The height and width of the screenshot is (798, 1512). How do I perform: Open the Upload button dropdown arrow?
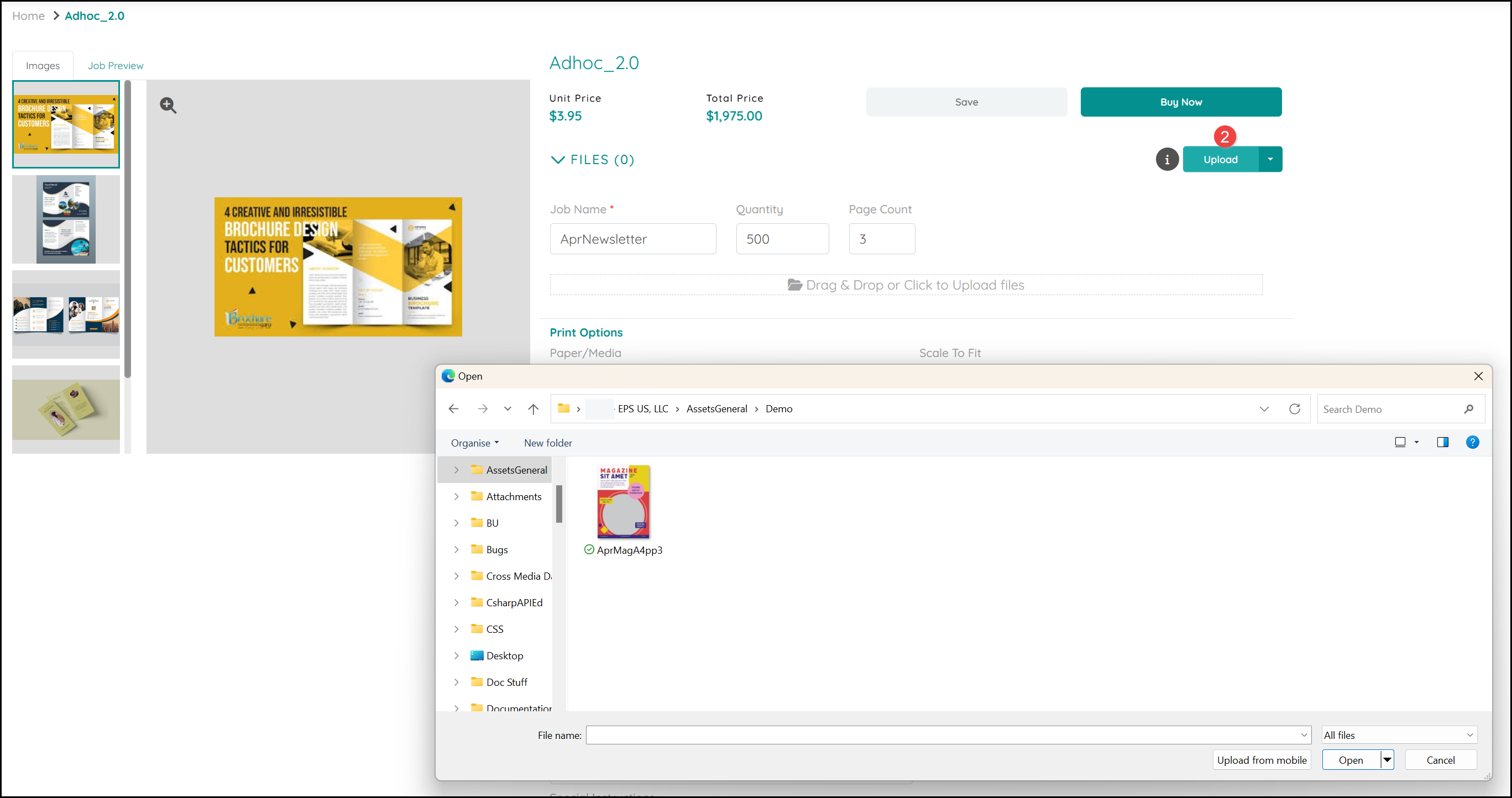(x=1270, y=160)
